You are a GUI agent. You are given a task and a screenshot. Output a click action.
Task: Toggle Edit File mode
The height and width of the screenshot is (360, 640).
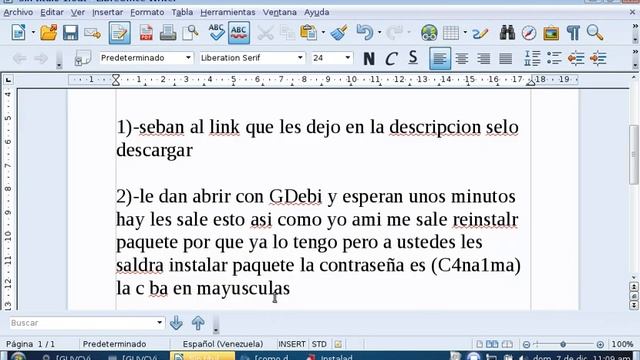coord(120,33)
